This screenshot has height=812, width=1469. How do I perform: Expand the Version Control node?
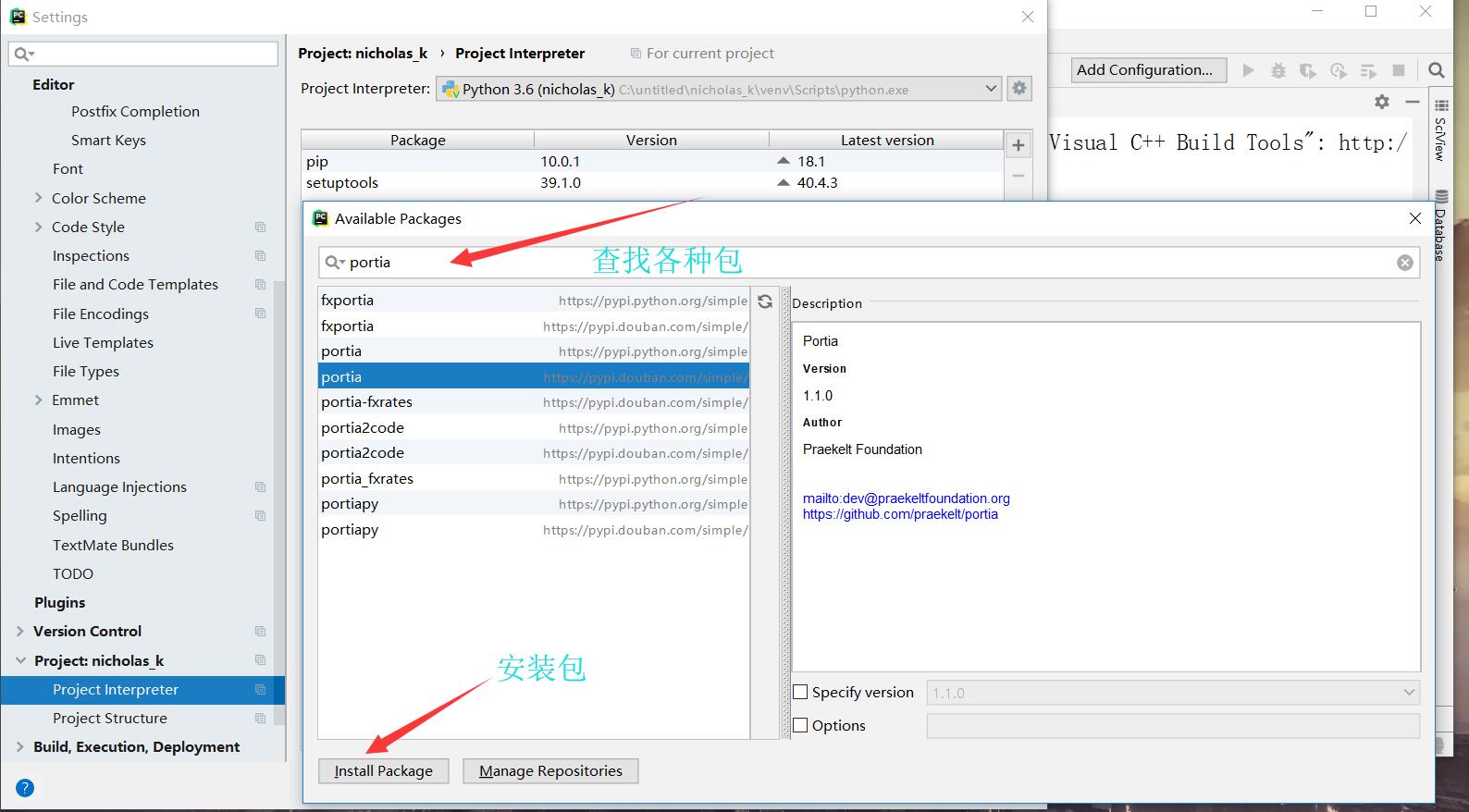coord(19,631)
